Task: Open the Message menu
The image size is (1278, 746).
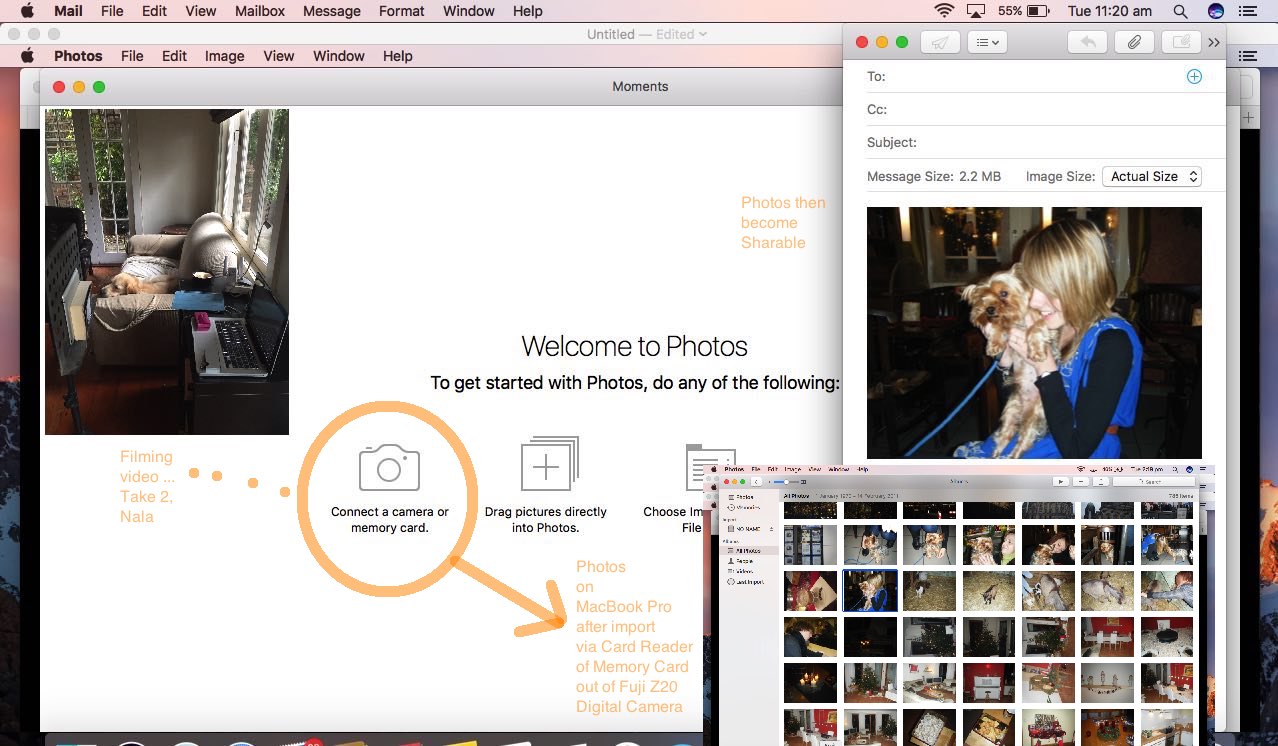Action: (332, 11)
